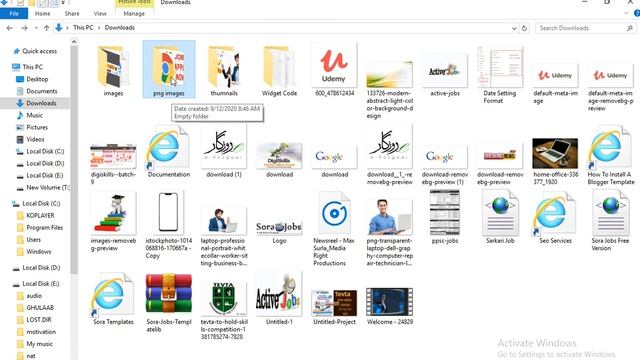Switch to the Share ribbon tab
The width and height of the screenshot is (640, 360).
[x=72, y=13]
